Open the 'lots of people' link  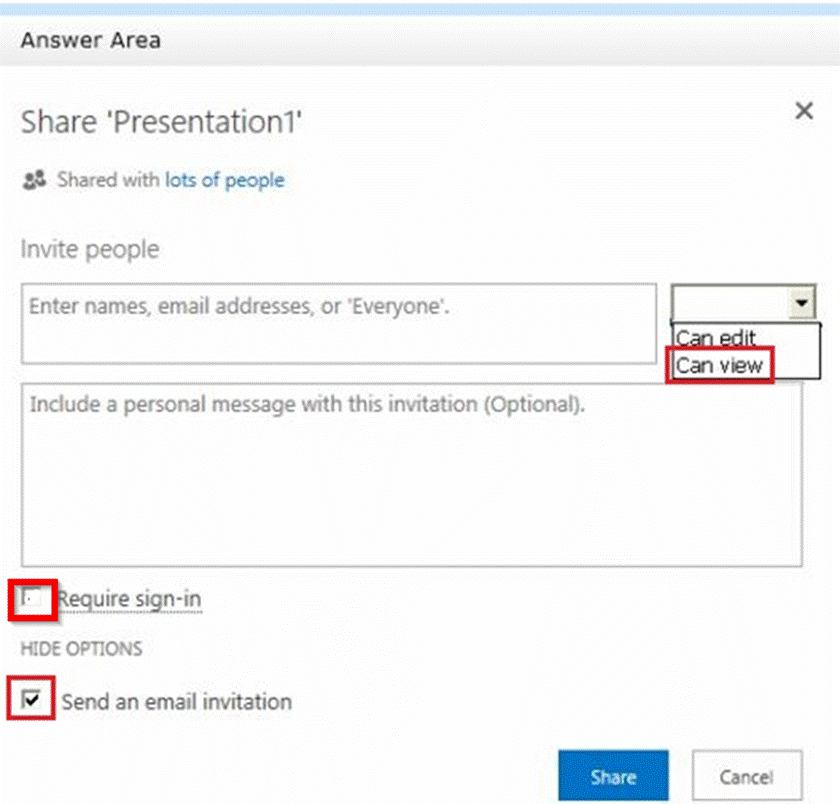pos(224,180)
